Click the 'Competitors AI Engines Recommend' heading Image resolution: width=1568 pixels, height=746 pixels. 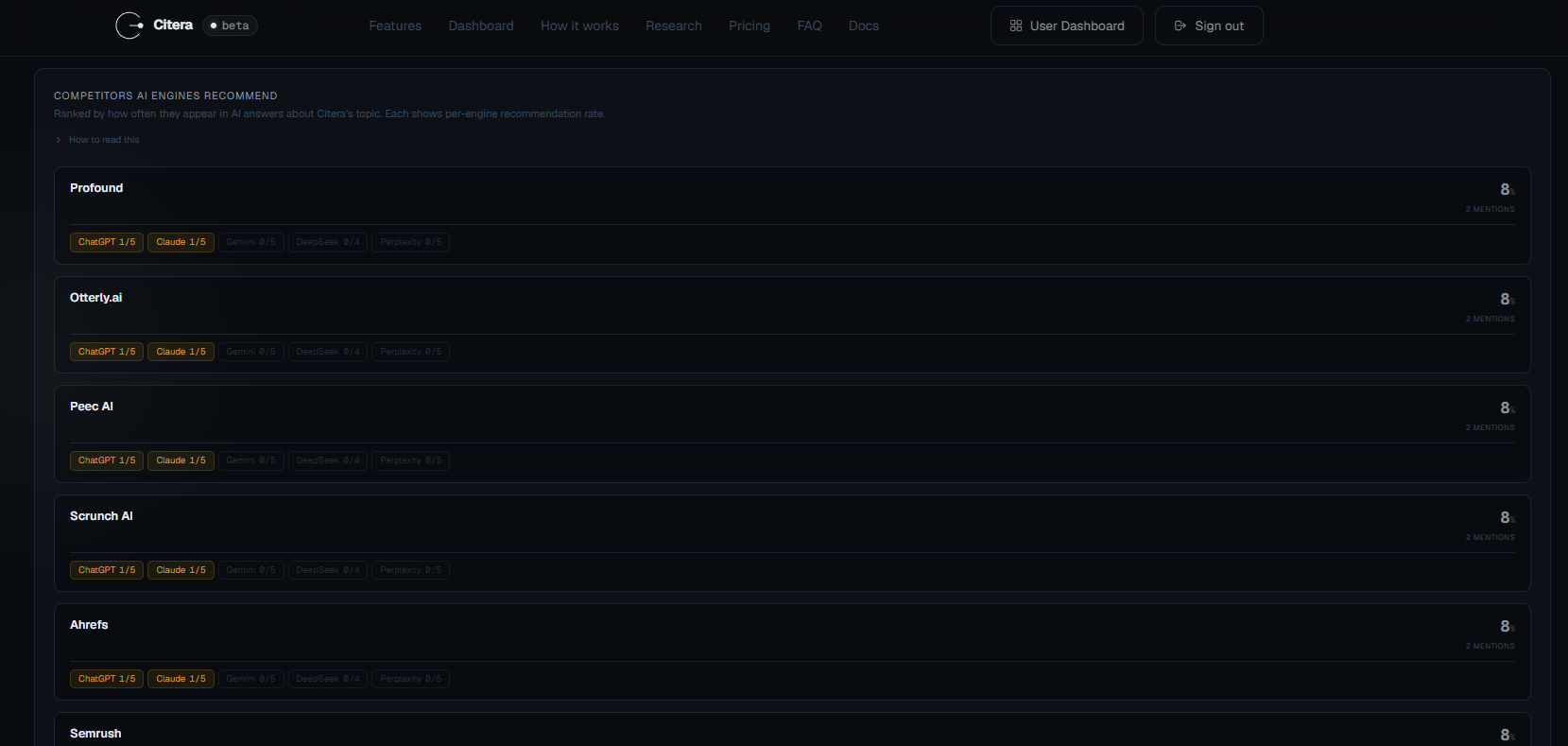[x=165, y=96]
